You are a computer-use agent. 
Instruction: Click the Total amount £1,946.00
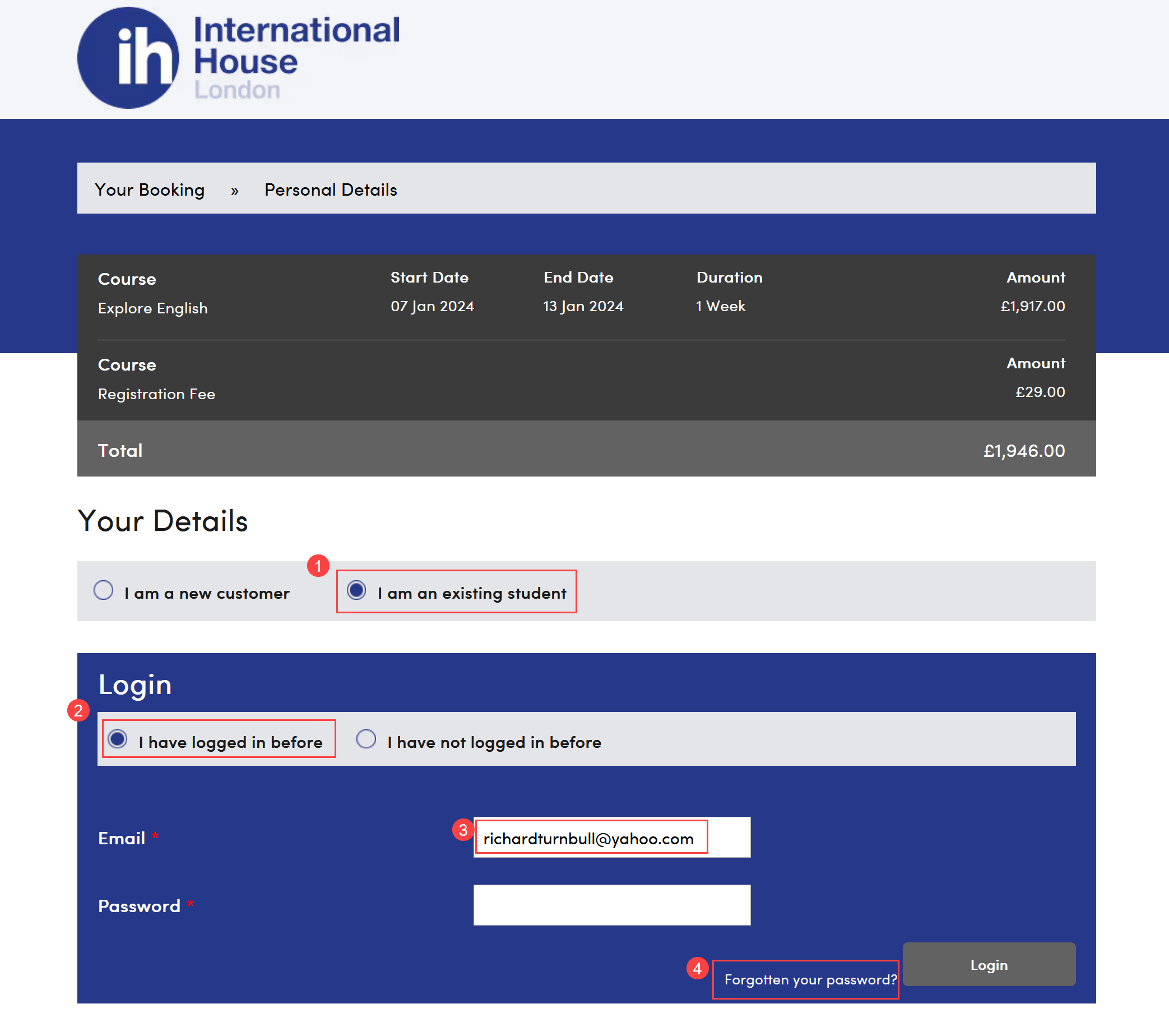(1024, 451)
